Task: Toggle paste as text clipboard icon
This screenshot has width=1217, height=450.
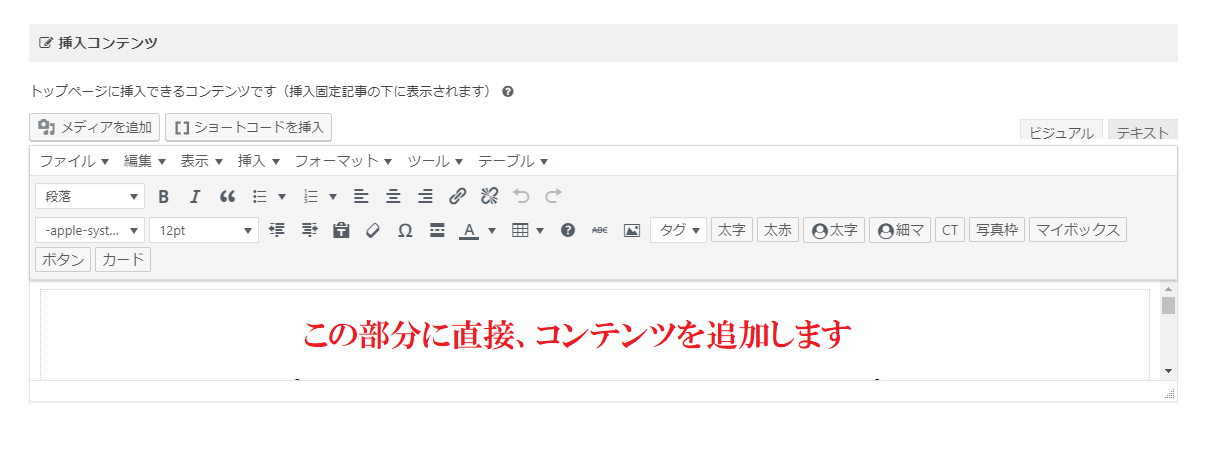Action: pyautogui.click(x=341, y=230)
